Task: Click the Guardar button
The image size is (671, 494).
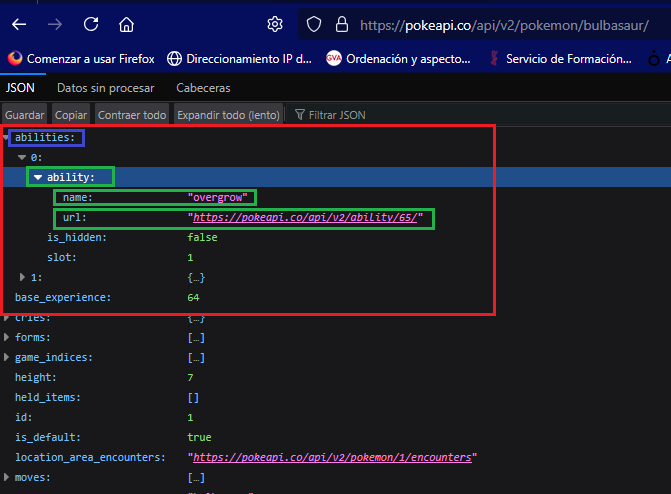Action: click(x=24, y=115)
